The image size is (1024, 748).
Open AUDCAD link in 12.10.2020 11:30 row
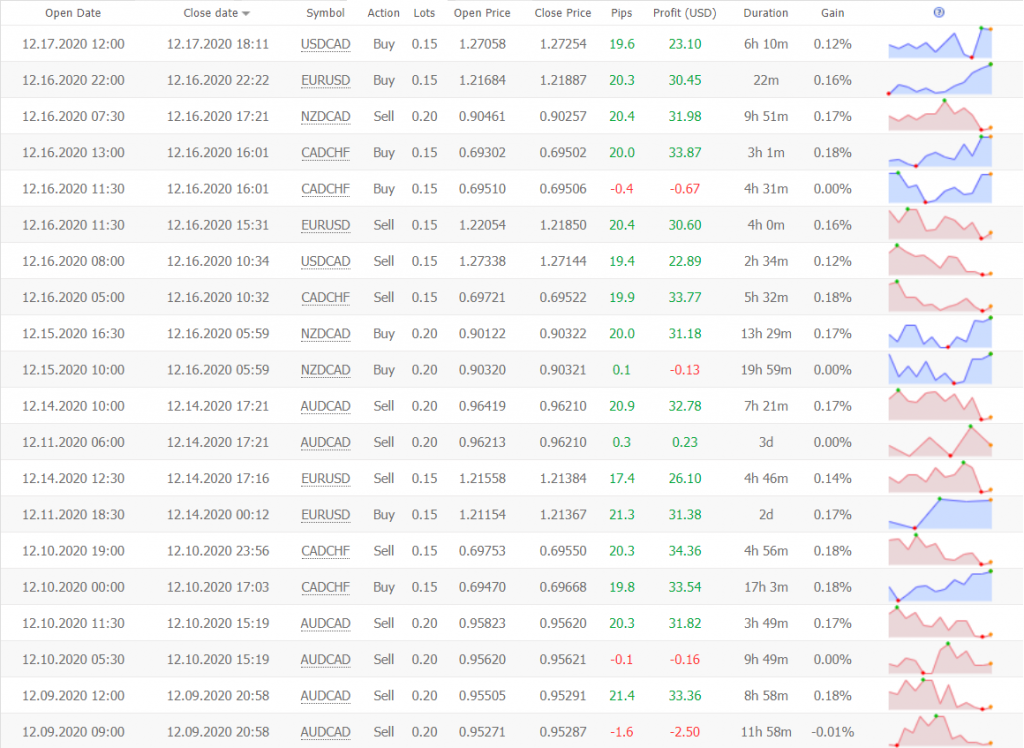tap(325, 624)
